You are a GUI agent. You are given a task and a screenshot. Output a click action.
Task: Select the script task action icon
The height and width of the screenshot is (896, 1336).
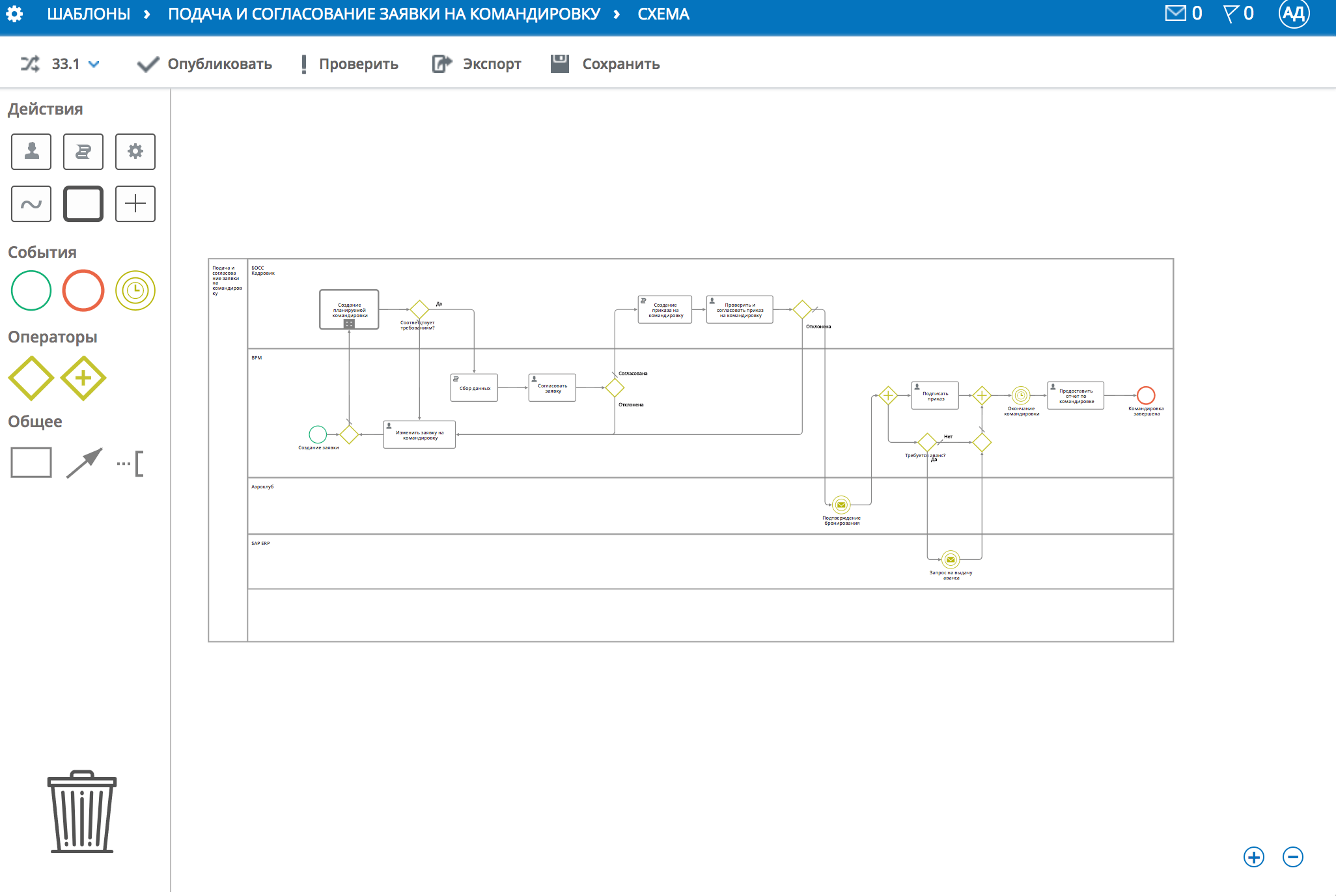tap(83, 152)
